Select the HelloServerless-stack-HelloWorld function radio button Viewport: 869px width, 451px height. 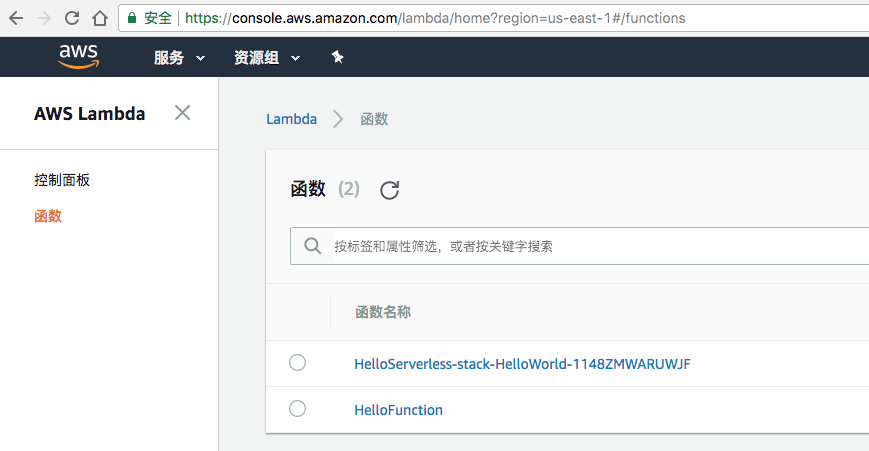pos(298,363)
